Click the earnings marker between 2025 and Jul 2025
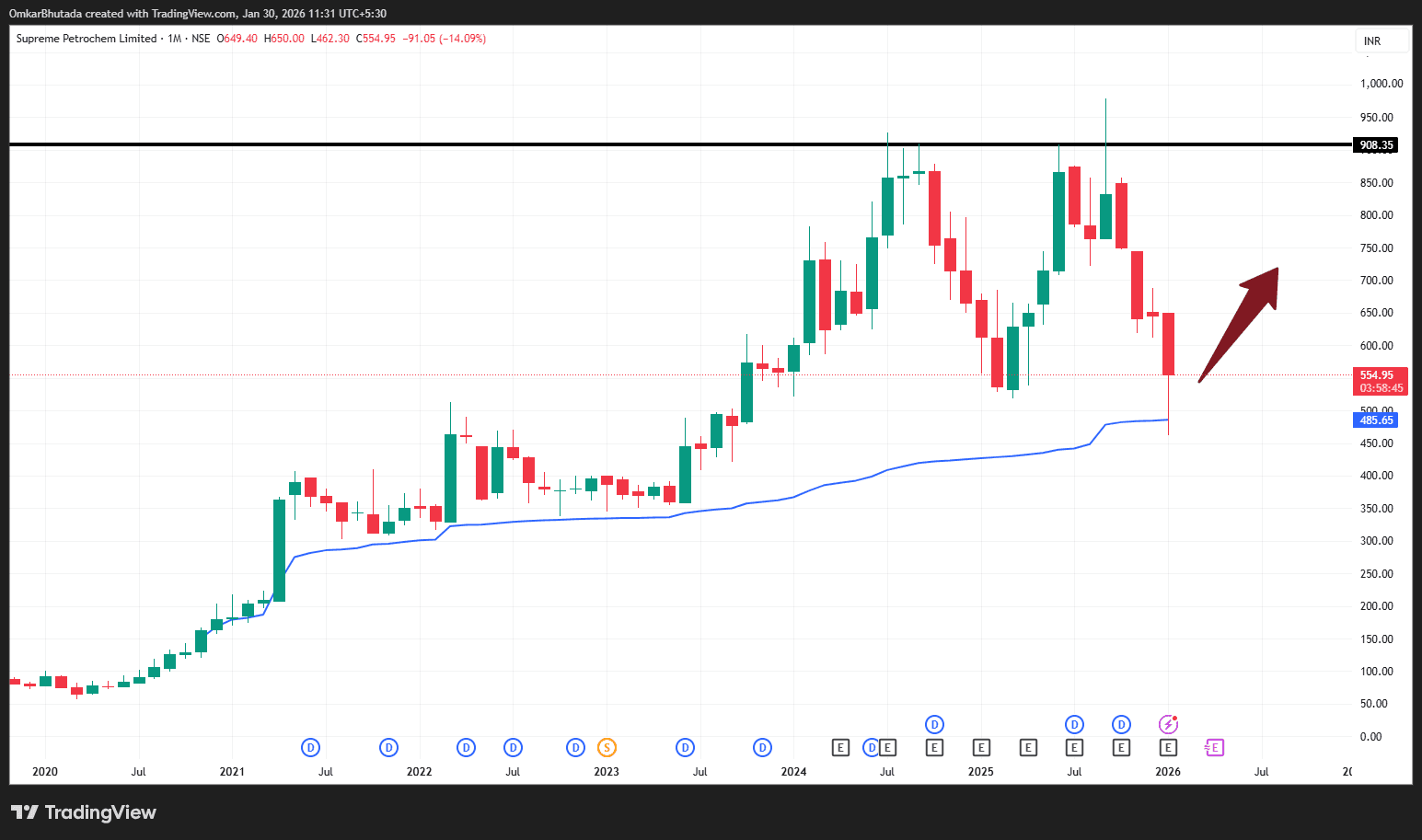 coord(1028,747)
